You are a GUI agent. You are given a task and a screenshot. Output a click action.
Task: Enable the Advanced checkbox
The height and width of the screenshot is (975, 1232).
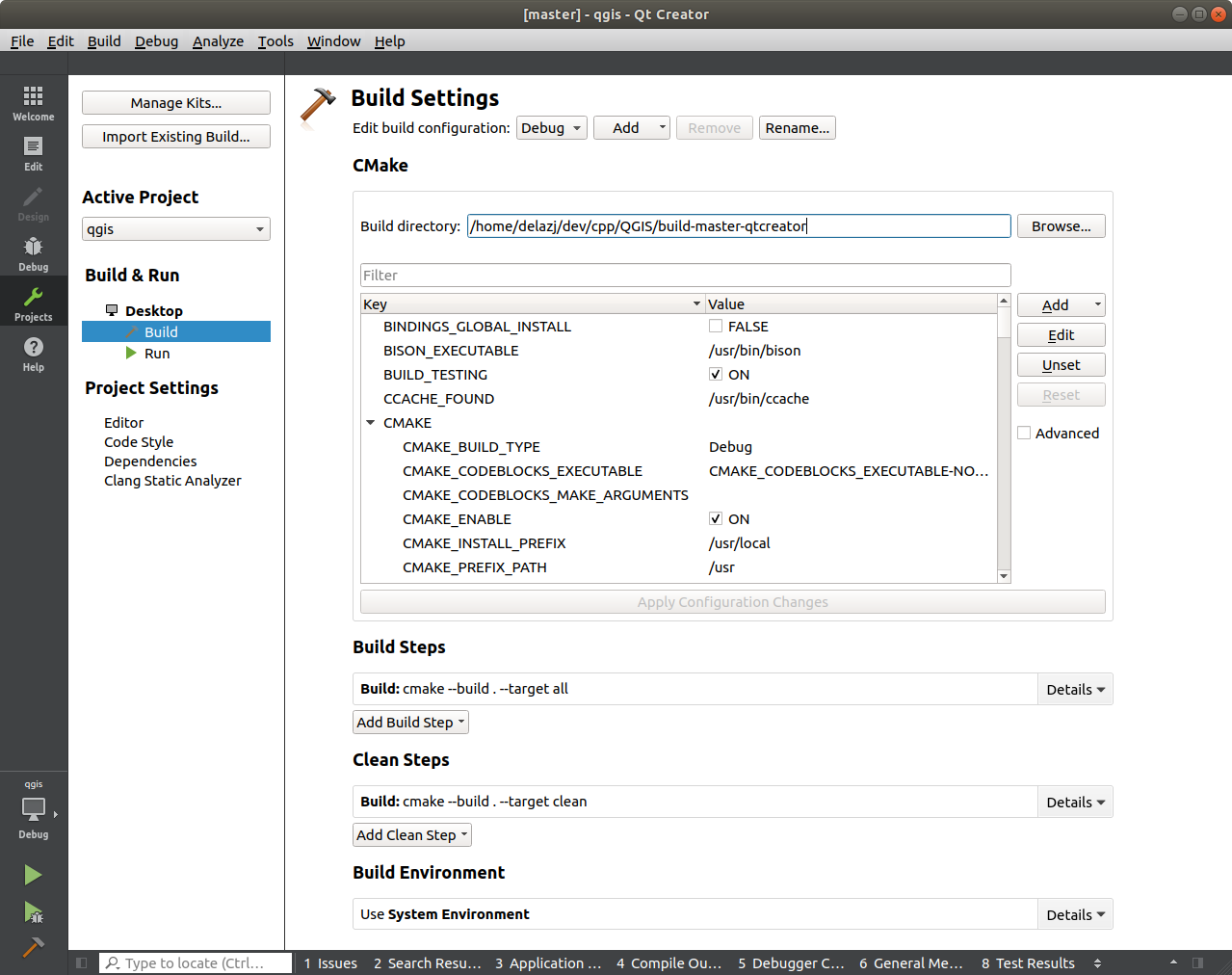point(1024,434)
